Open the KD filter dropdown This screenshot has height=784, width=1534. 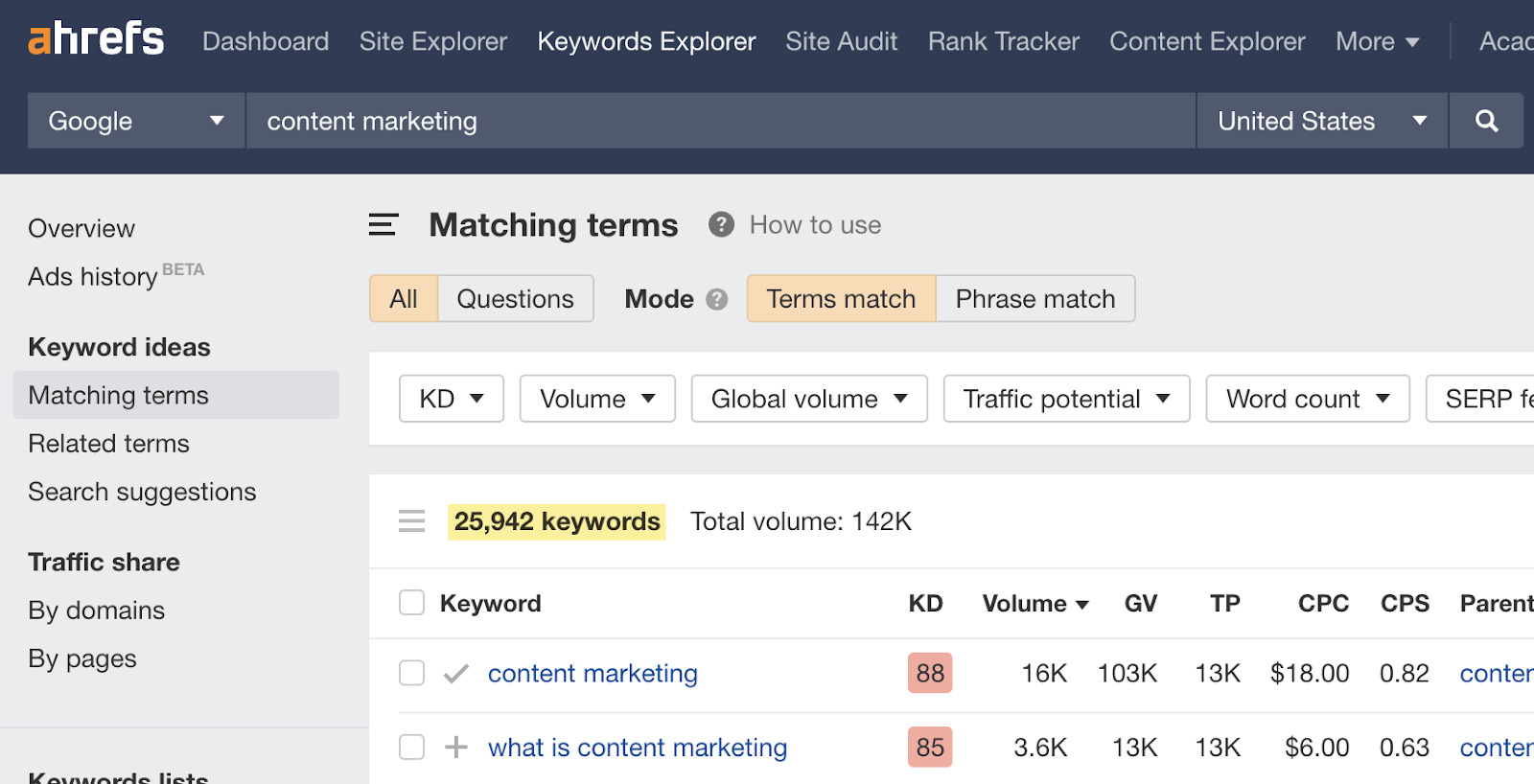tap(452, 399)
